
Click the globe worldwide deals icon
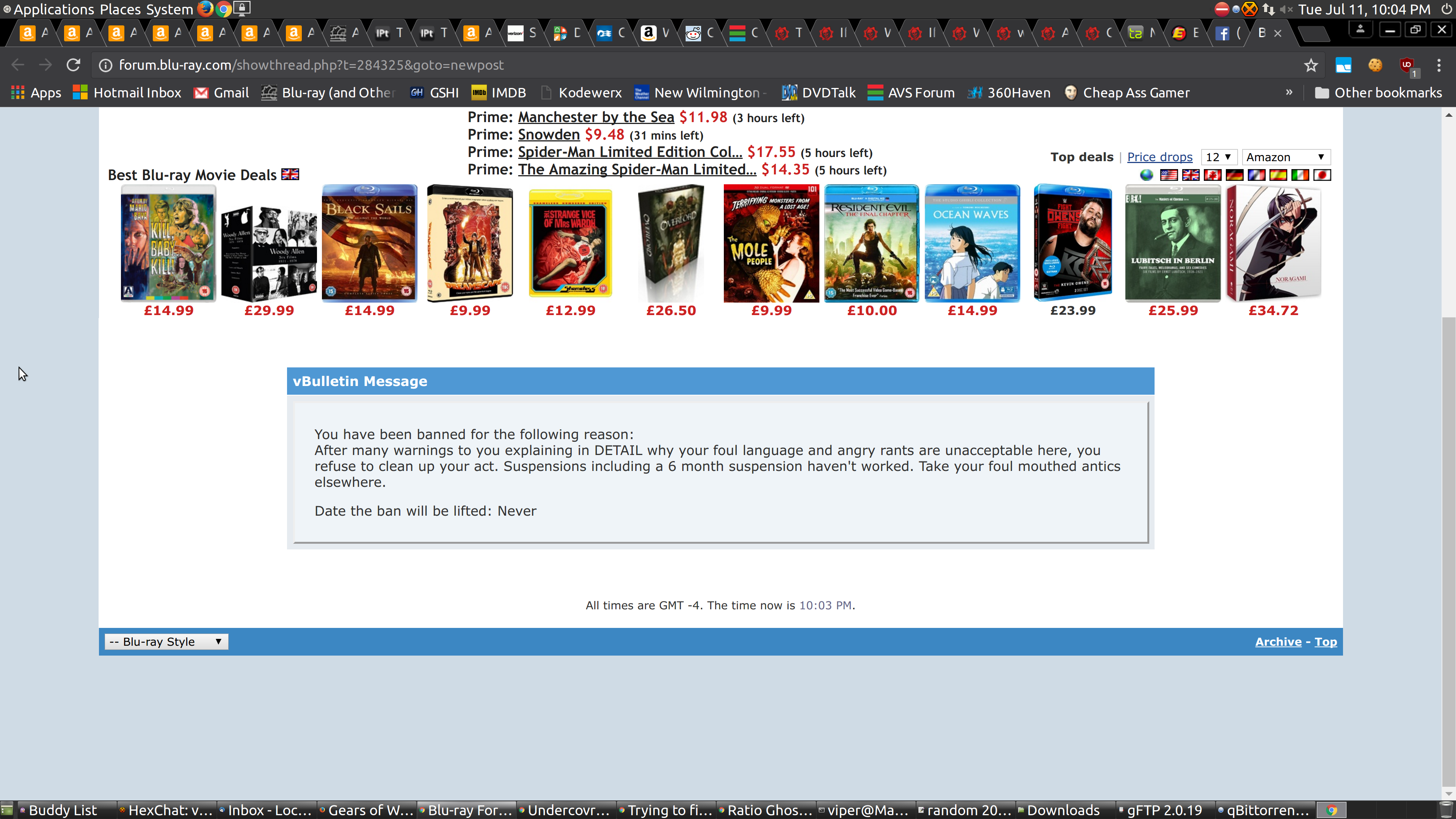point(1146,175)
